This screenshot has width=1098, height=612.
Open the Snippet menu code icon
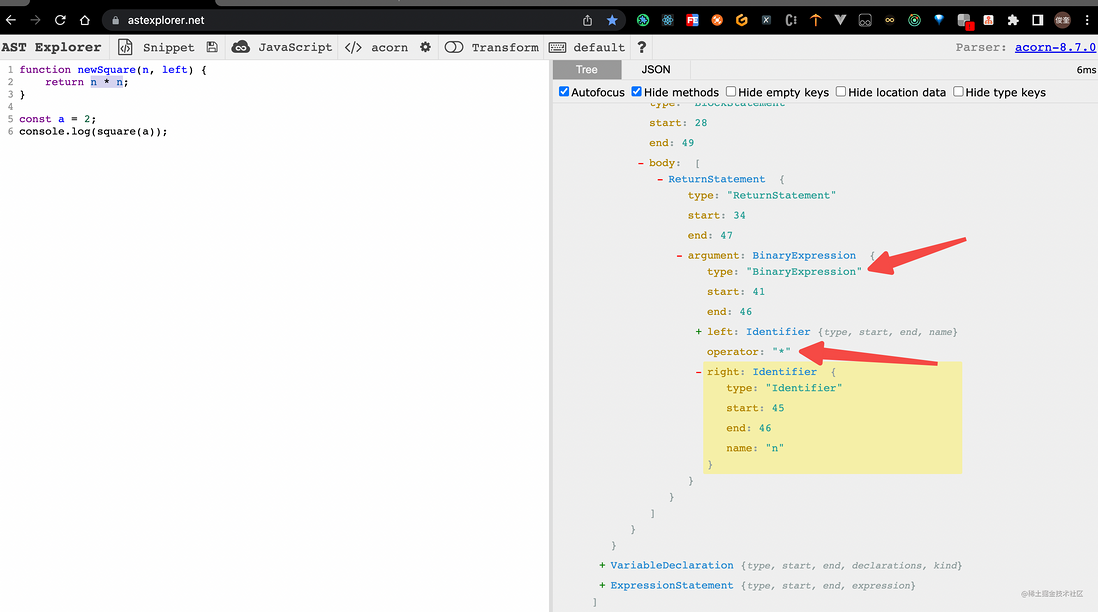click(125, 47)
